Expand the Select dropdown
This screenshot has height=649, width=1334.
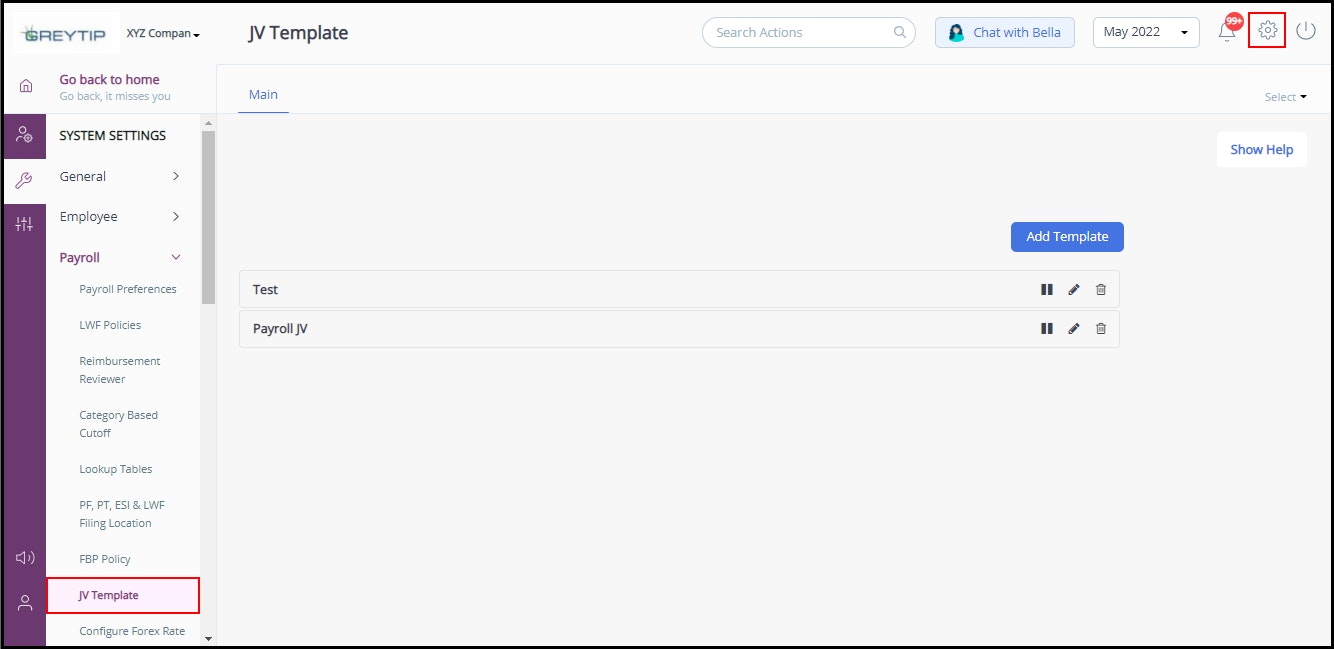1287,96
